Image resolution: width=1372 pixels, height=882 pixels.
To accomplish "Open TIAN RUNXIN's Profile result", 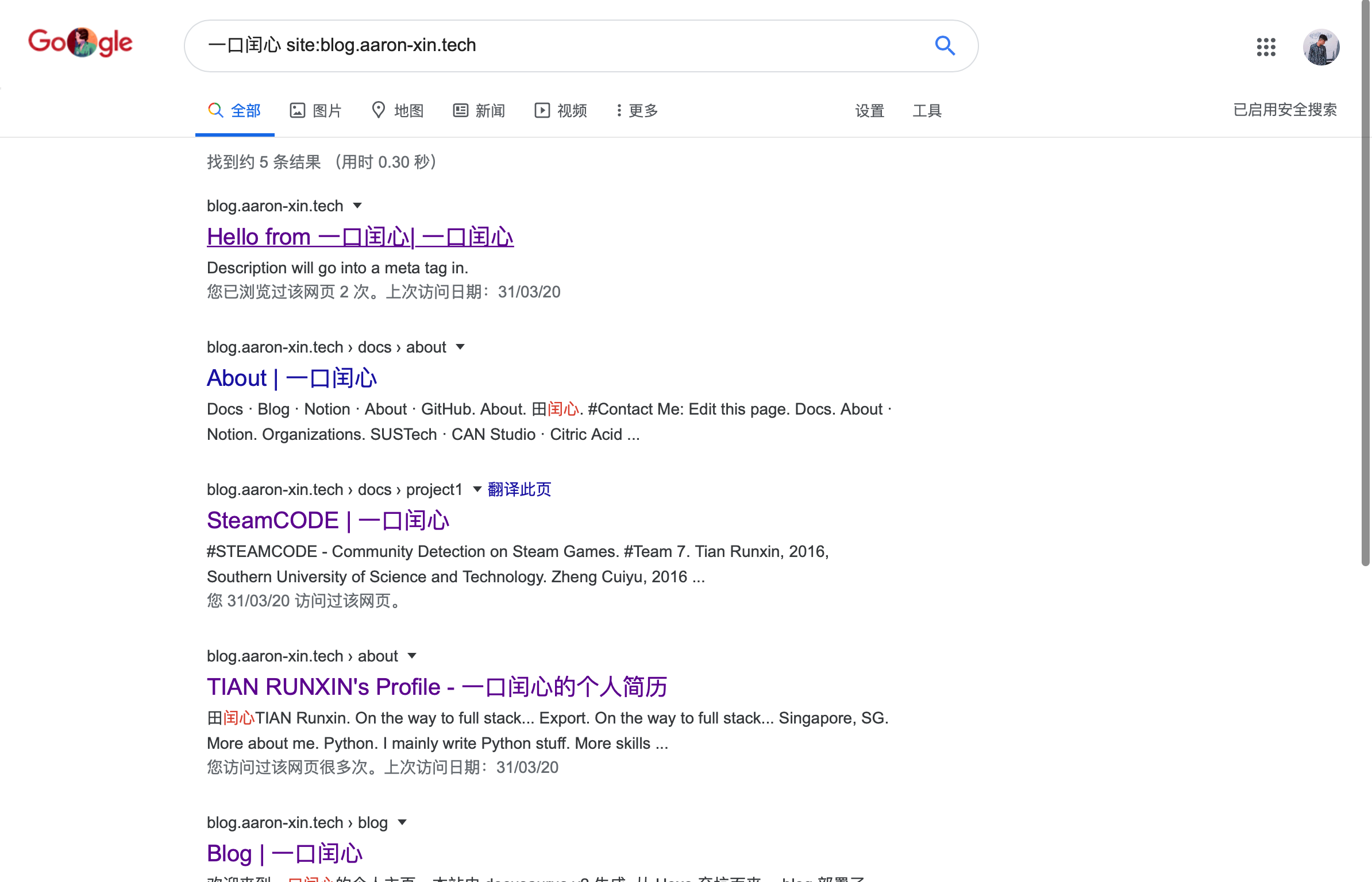I will click(x=437, y=687).
